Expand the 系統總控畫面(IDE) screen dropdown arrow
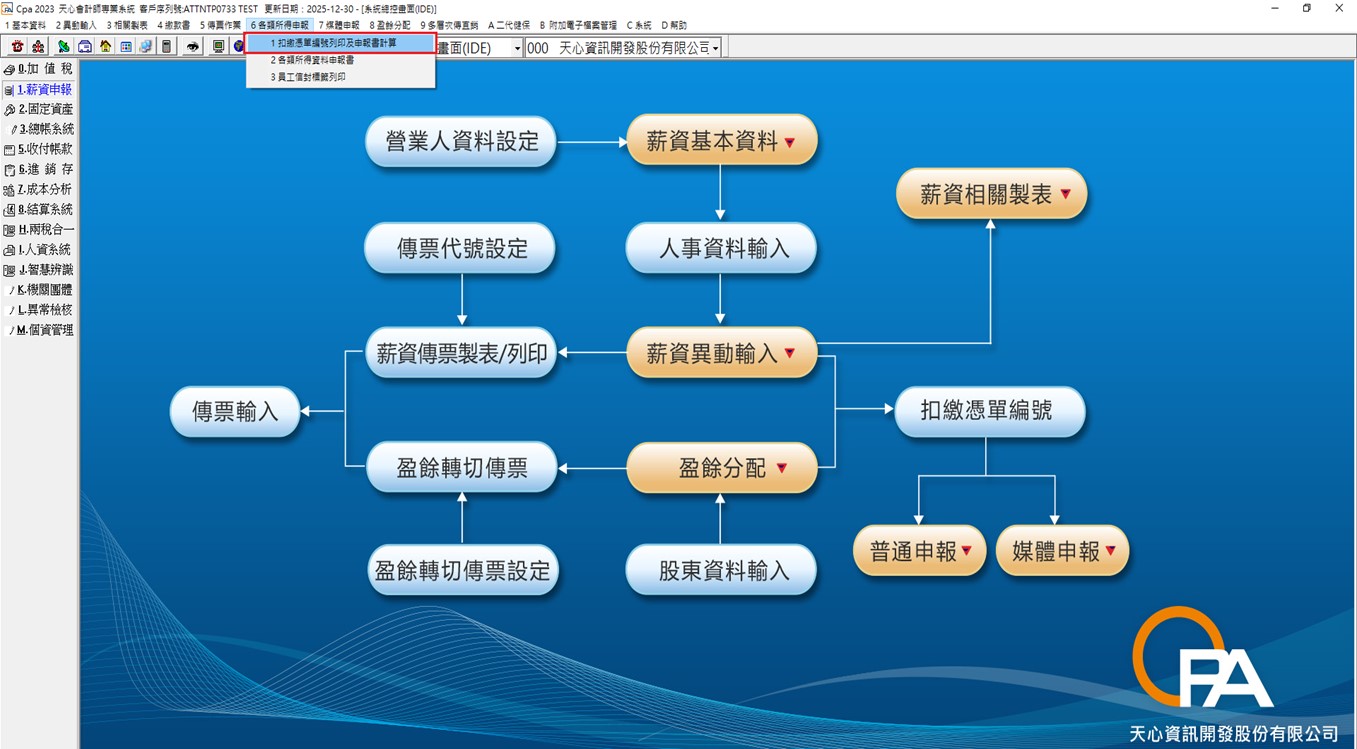The height and width of the screenshot is (749, 1357). 517,48
